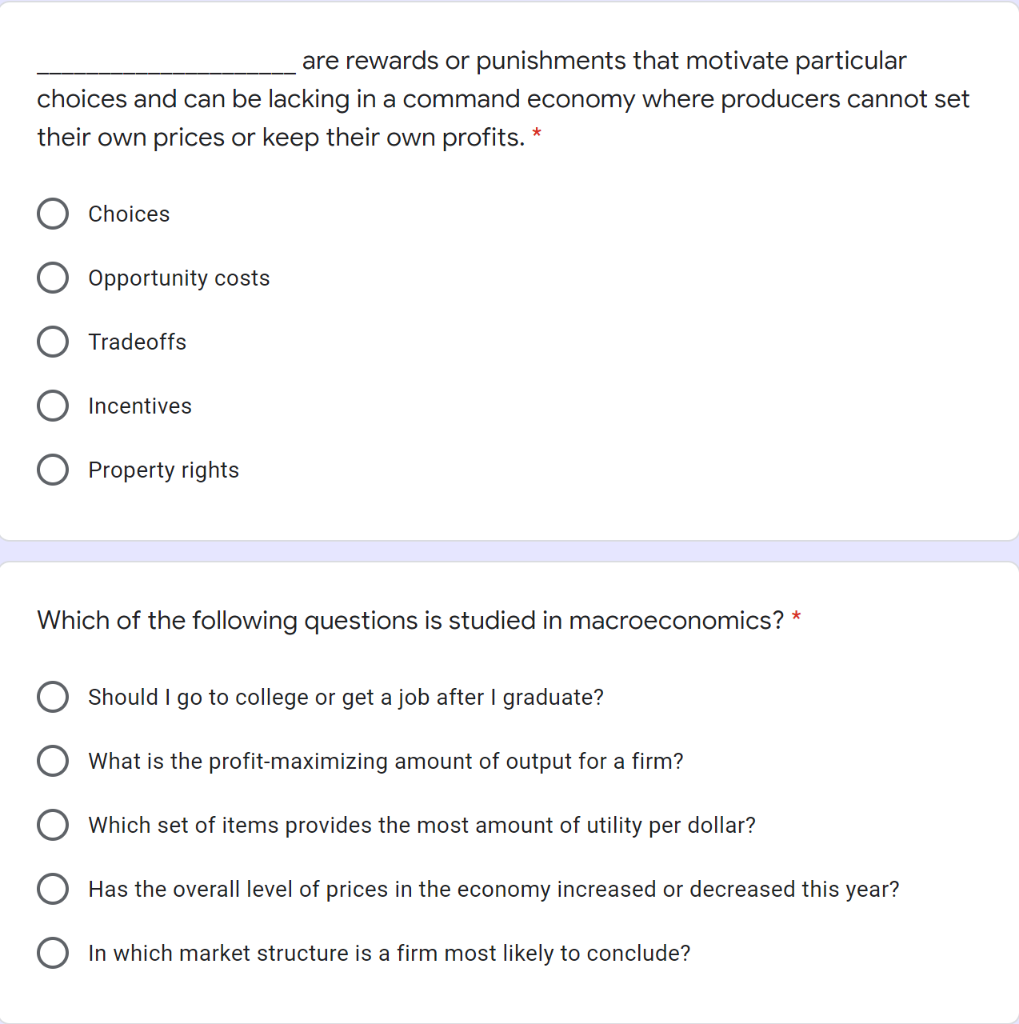Click the 'Choices' answer label text

pos(129,214)
